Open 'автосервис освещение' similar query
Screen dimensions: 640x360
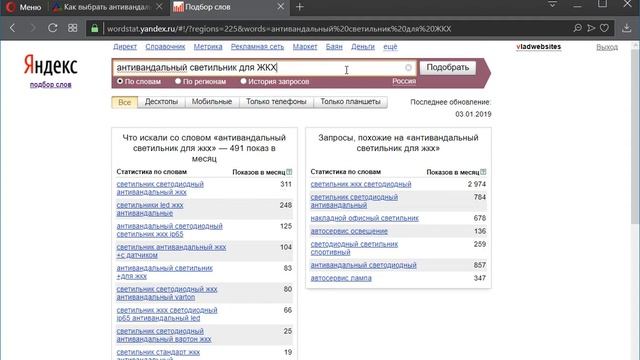tap(349, 231)
